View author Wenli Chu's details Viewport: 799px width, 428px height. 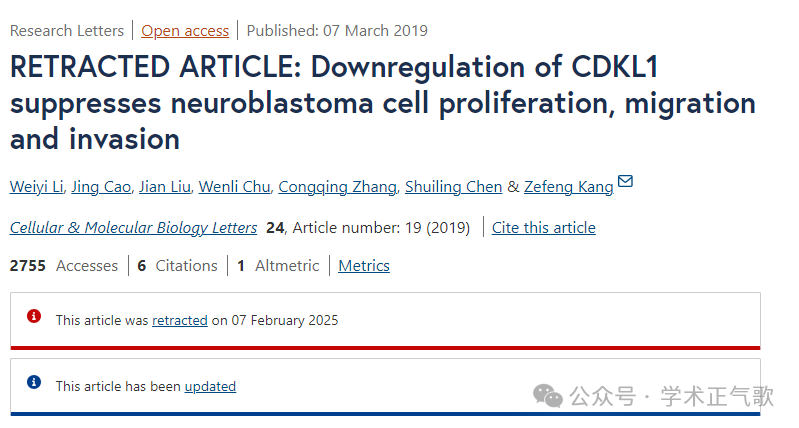[234, 187]
